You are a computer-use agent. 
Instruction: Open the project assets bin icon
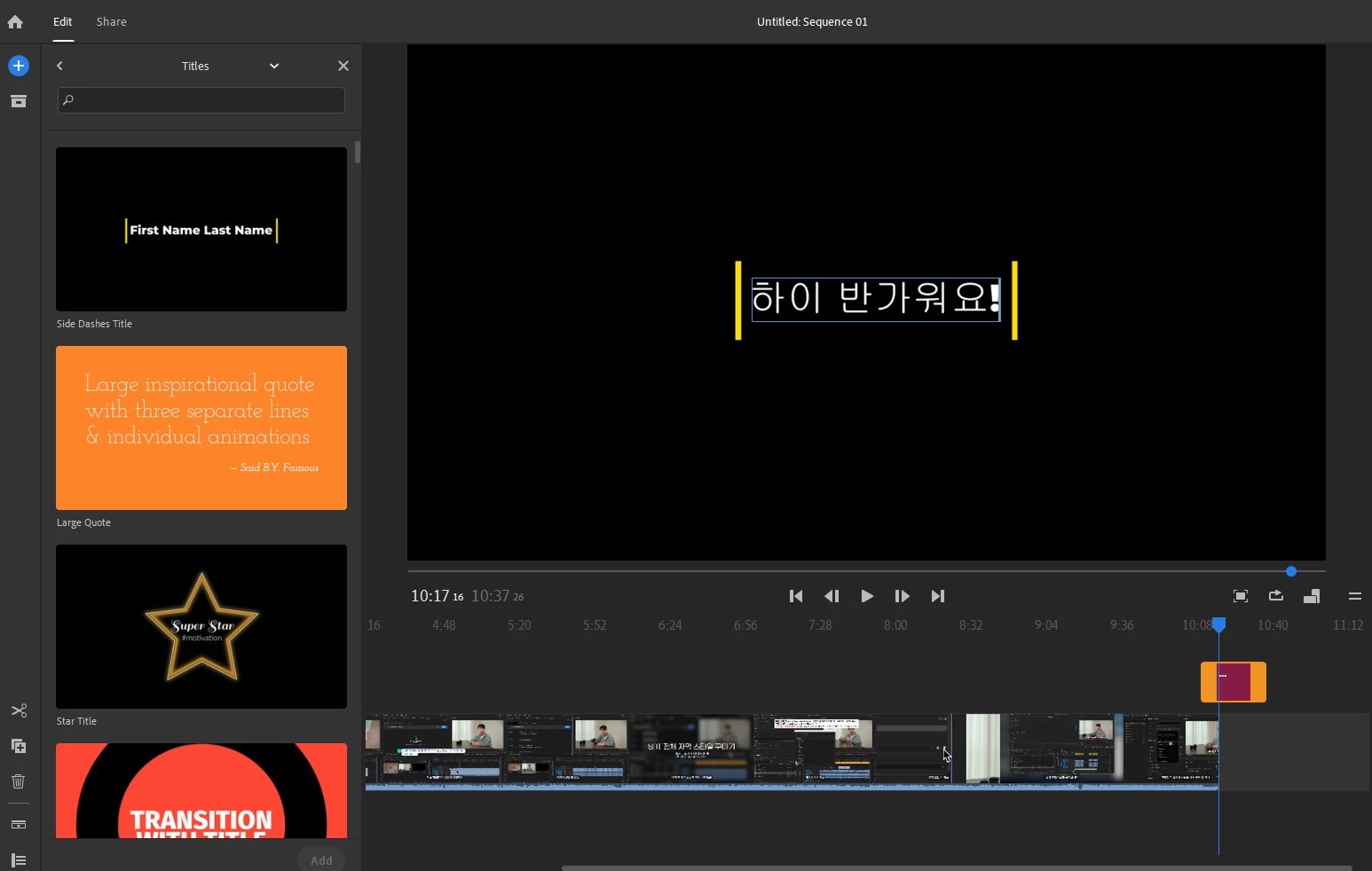tap(19, 101)
